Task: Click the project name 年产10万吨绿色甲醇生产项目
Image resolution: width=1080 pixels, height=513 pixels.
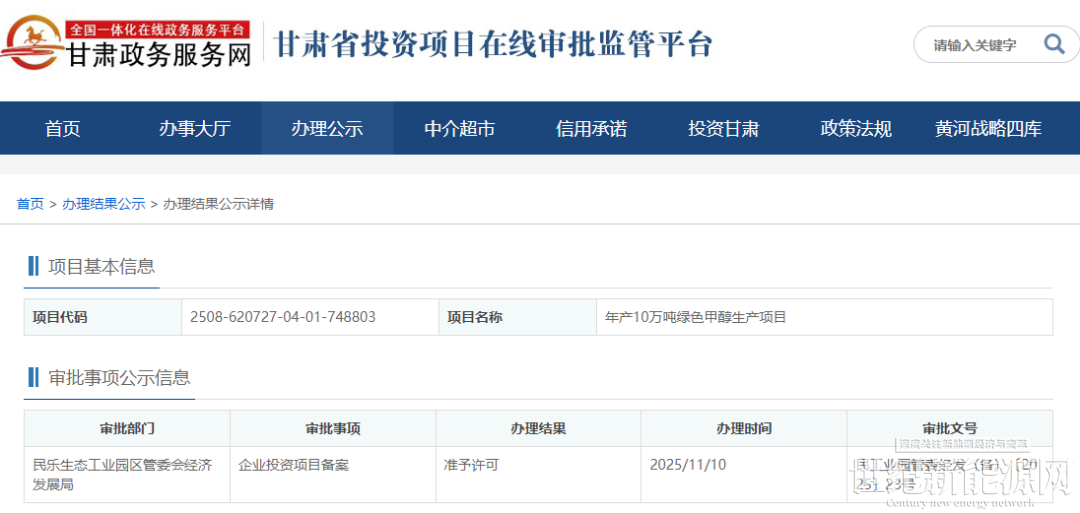Action: click(x=696, y=317)
